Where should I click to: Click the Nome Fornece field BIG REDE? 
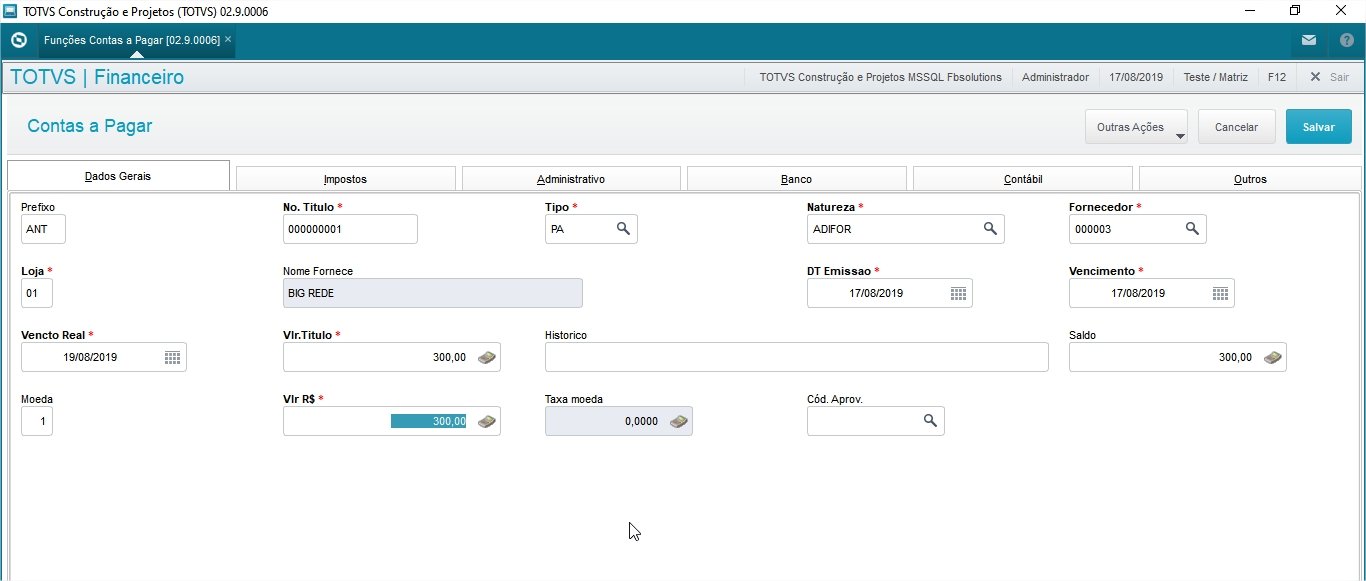click(x=433, y=293)
